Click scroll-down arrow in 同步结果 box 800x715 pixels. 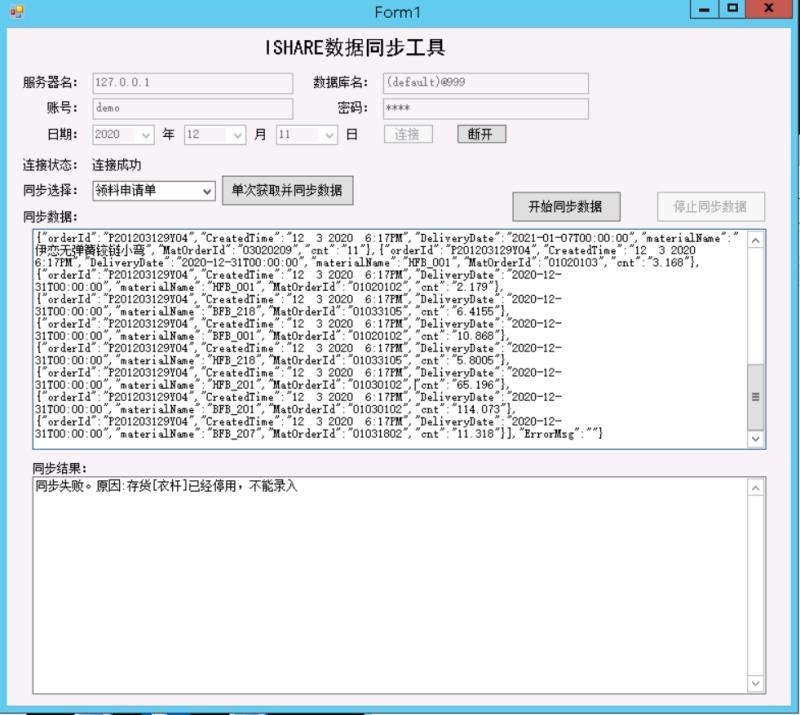point(756,683)
